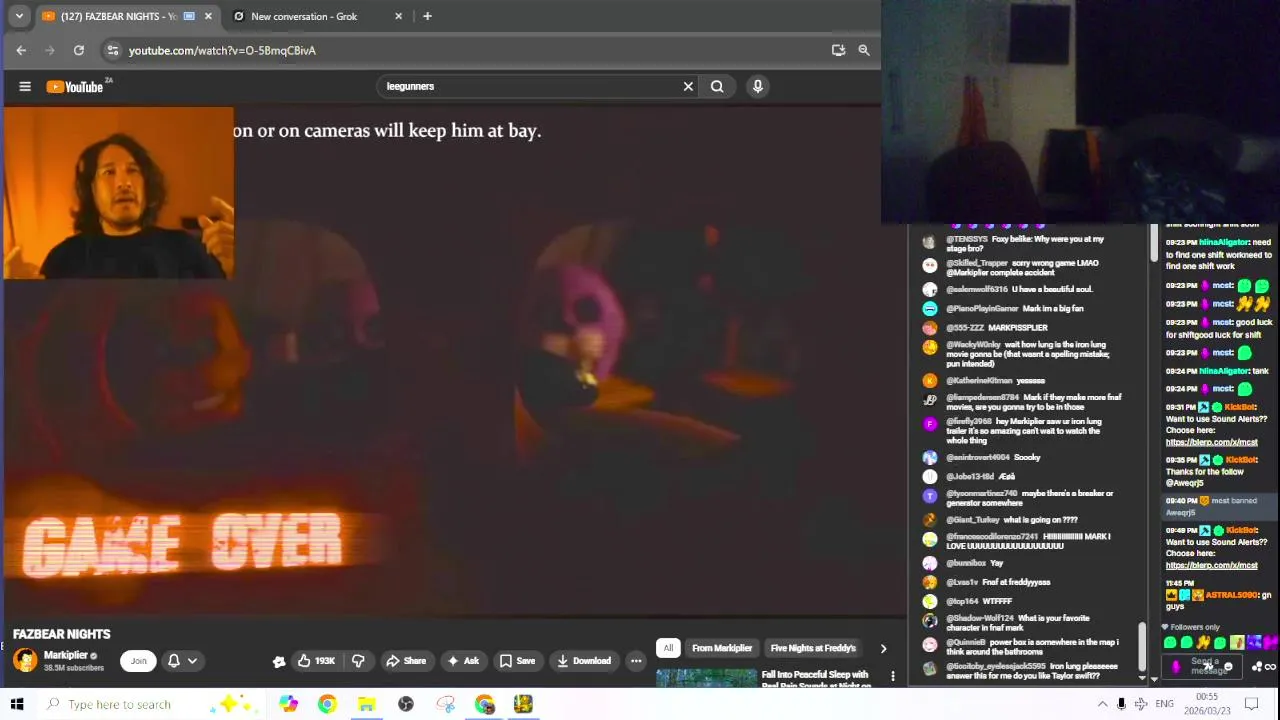Screen dimensions: 1280x720
Task: Show hidden system tray icons
Action: pyautogui.click(x=1102, y=704)
